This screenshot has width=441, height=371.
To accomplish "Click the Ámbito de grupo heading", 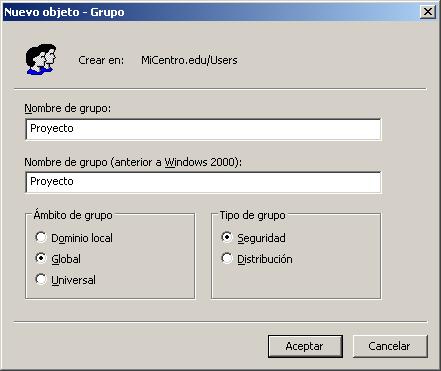I will (x=73, y=215).
